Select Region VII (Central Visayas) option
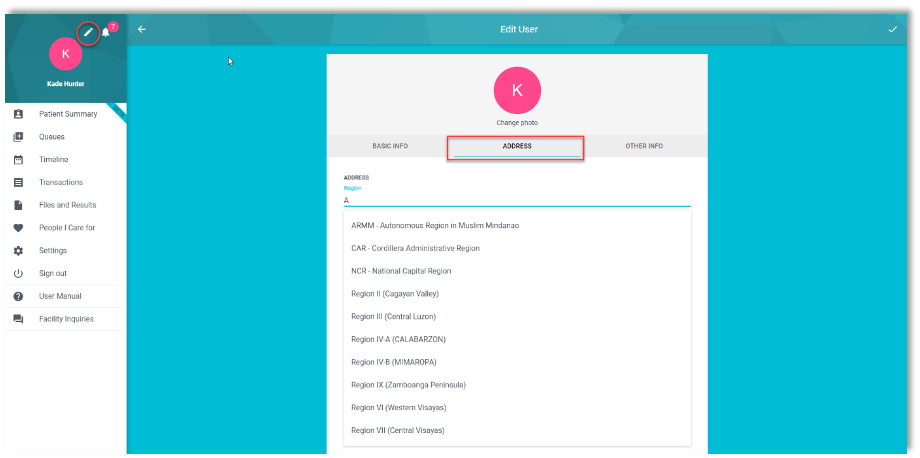This screenshot has height=458, width=920. tap(398, 430)
